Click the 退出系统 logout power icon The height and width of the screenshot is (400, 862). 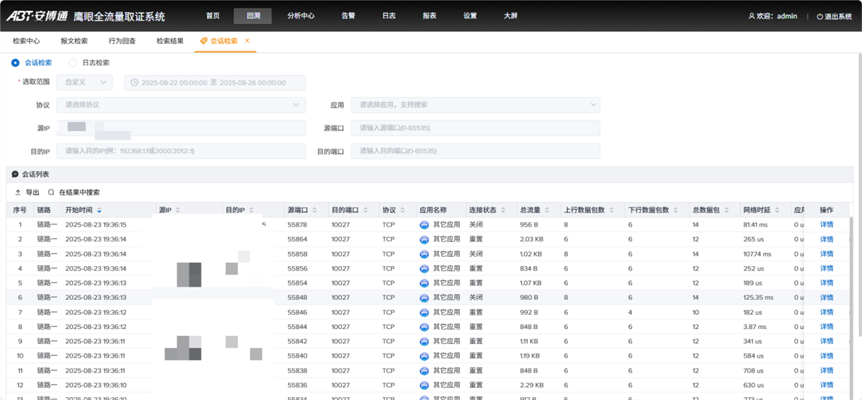click(820, 17)
